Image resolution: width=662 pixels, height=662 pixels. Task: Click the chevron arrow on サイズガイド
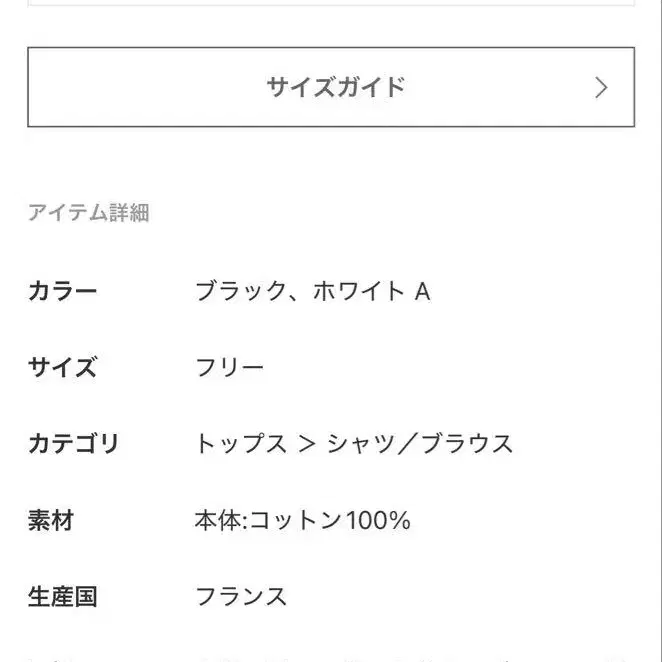coord(601,87)
